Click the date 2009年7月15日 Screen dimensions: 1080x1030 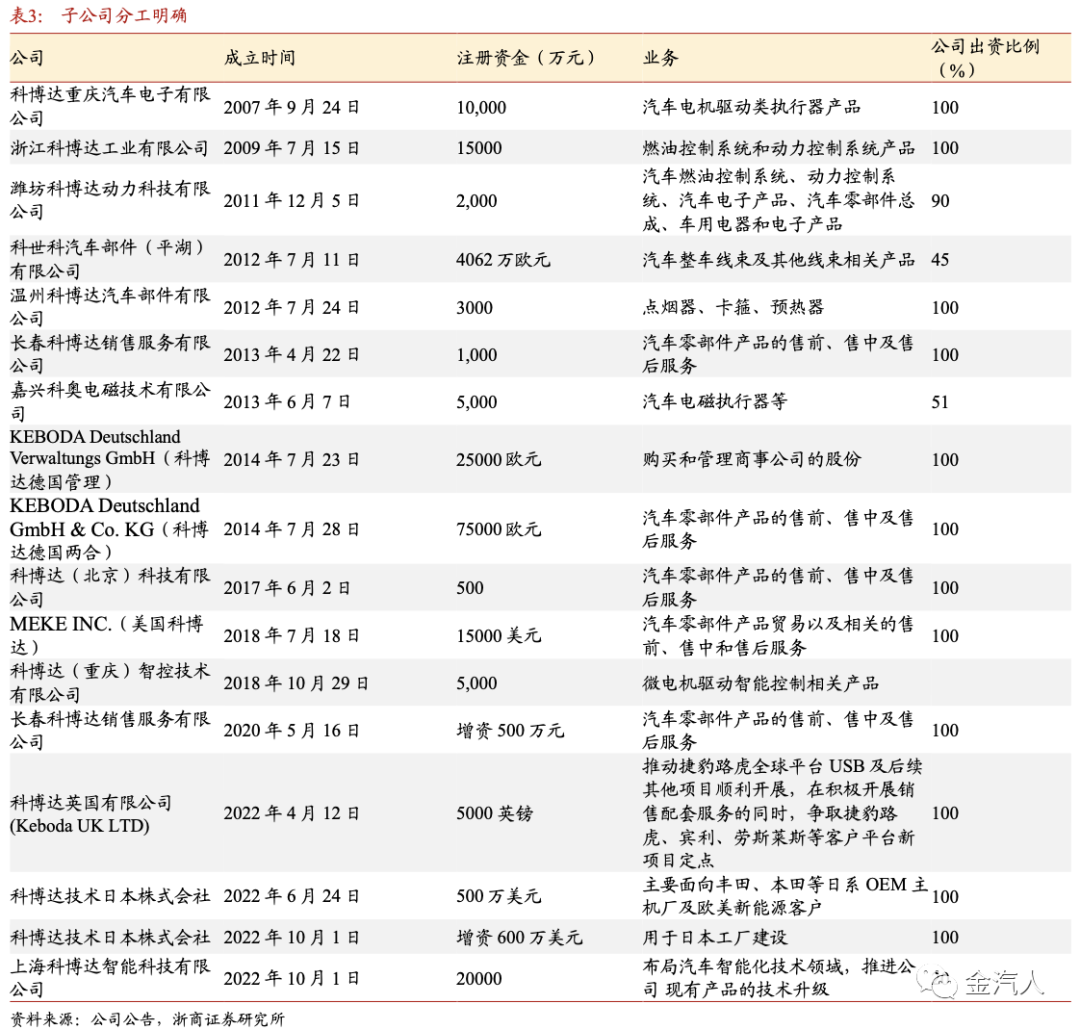point(291,148)
